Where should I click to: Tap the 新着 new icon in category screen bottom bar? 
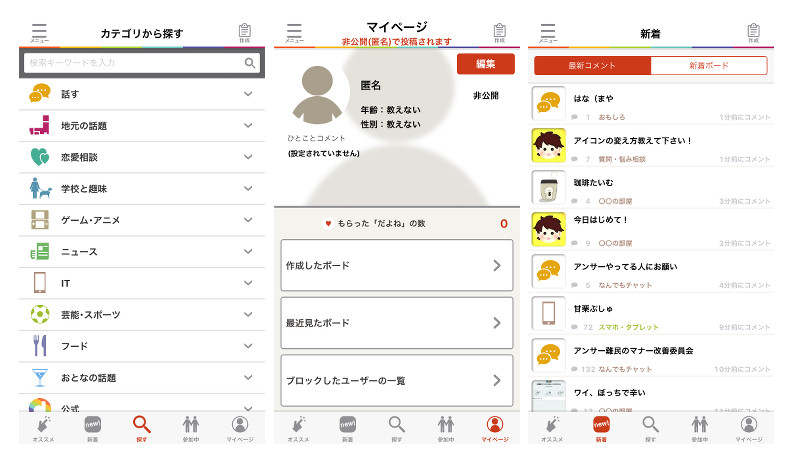point(92,424)
